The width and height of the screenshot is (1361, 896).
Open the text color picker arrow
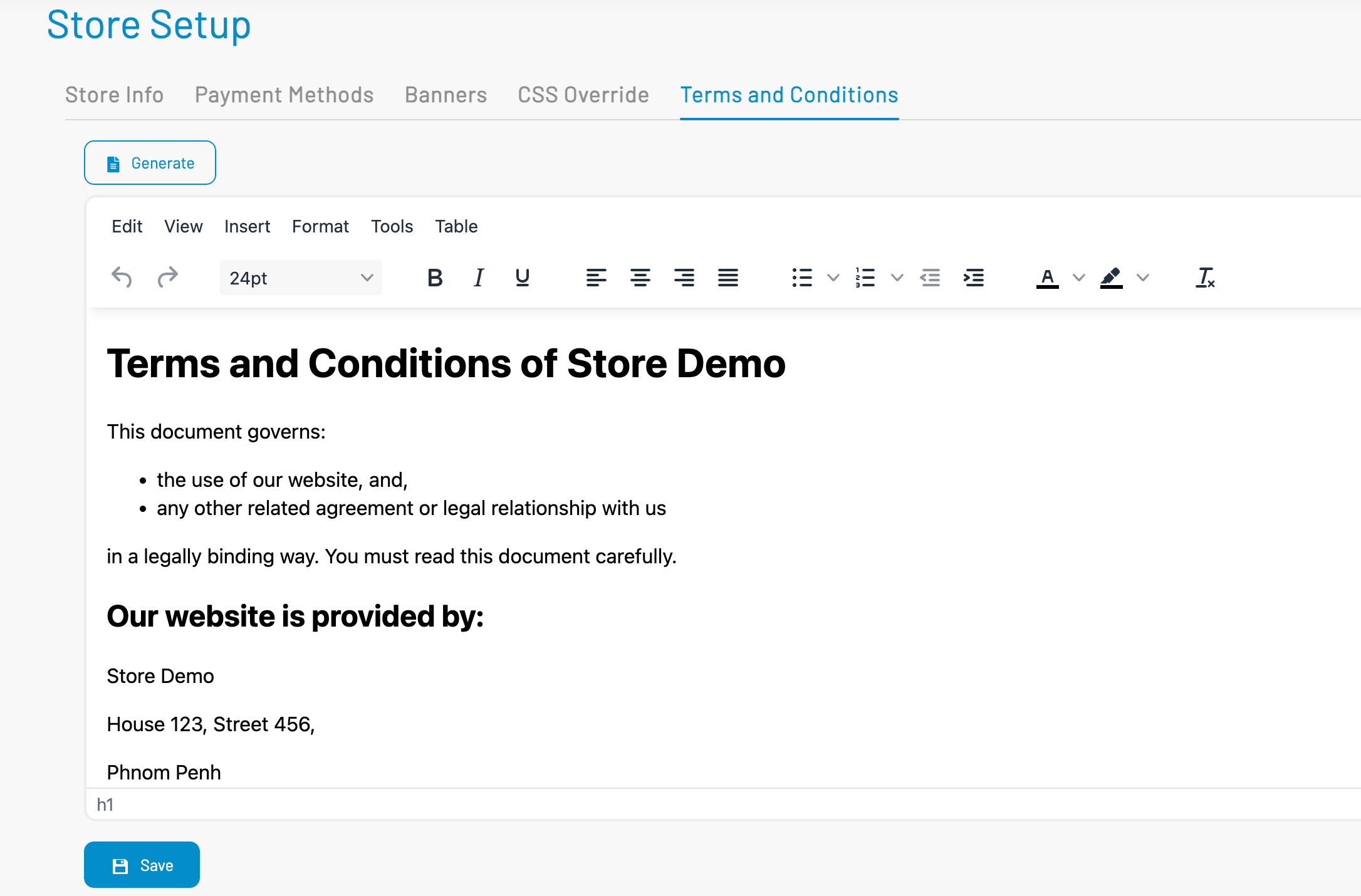pyautogui.click(x=1078, y=277)
